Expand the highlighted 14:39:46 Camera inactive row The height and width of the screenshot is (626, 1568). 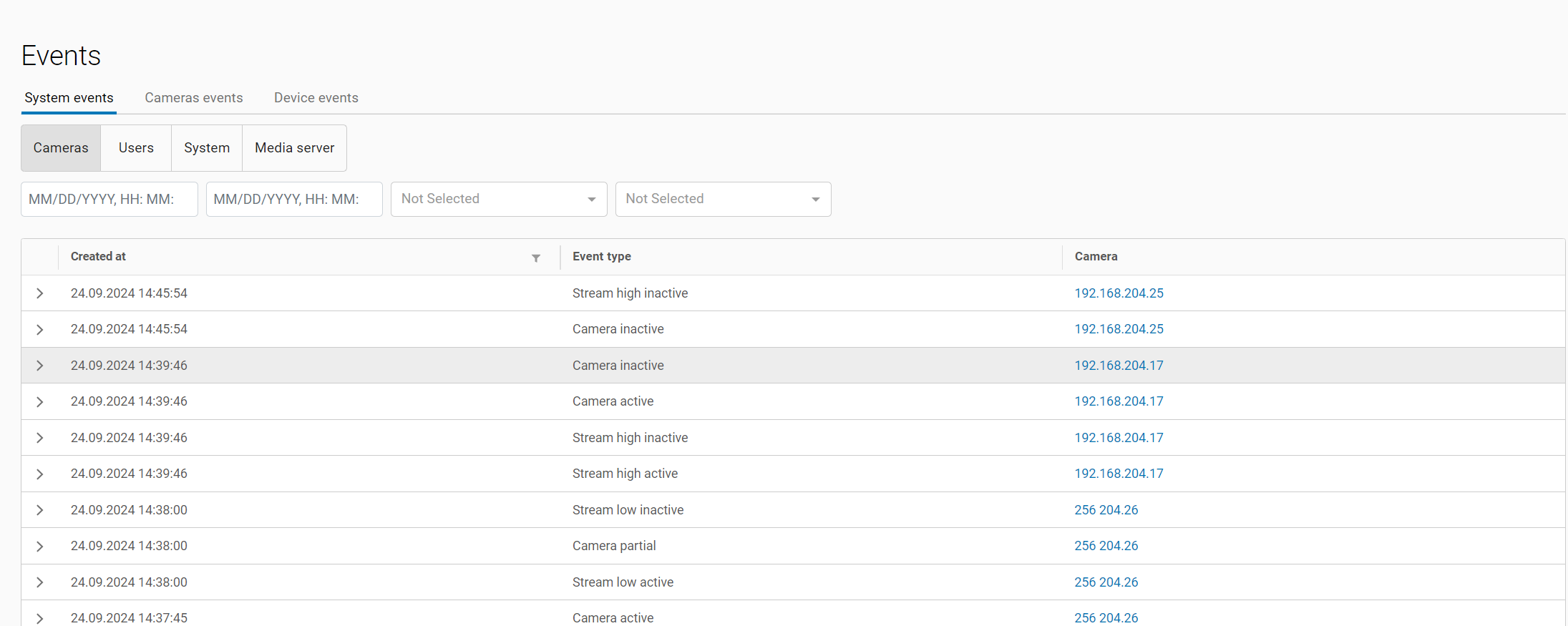pos(40,366)
